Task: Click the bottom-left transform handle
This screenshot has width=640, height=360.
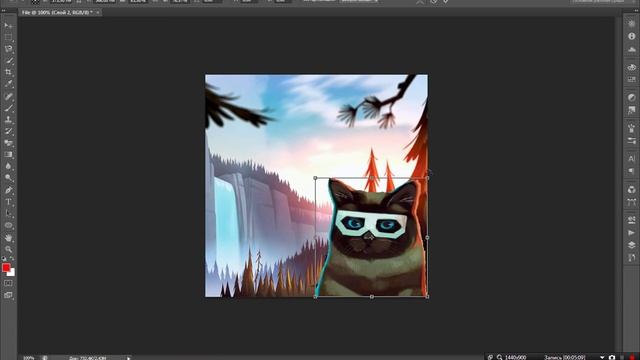Action: pyautogui.click(x=315, y=297)
